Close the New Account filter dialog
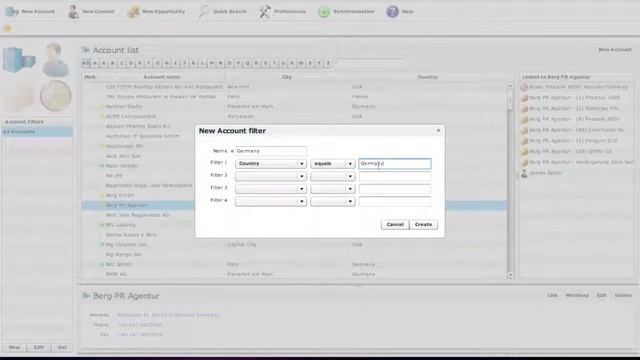This screenshot has height=360, width=640. click(438, 131)
